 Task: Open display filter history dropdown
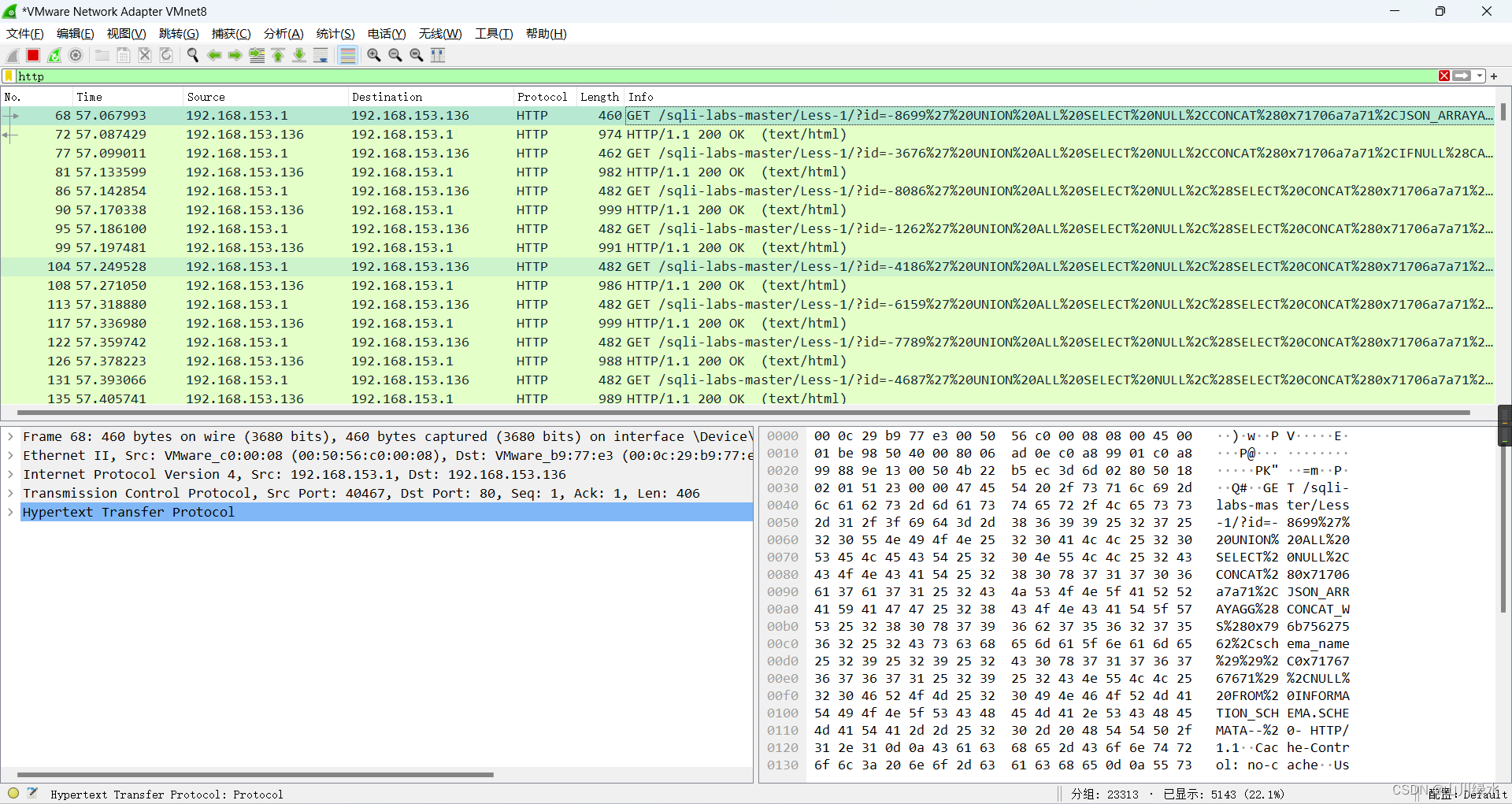tap(1480, 76)
